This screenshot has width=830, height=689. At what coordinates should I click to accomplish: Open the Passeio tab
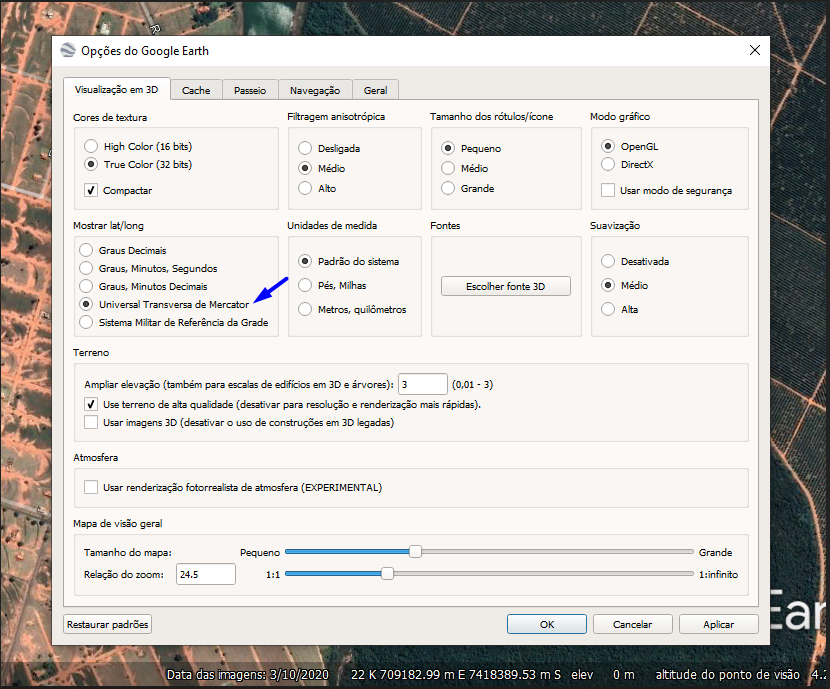coord(250,90)
